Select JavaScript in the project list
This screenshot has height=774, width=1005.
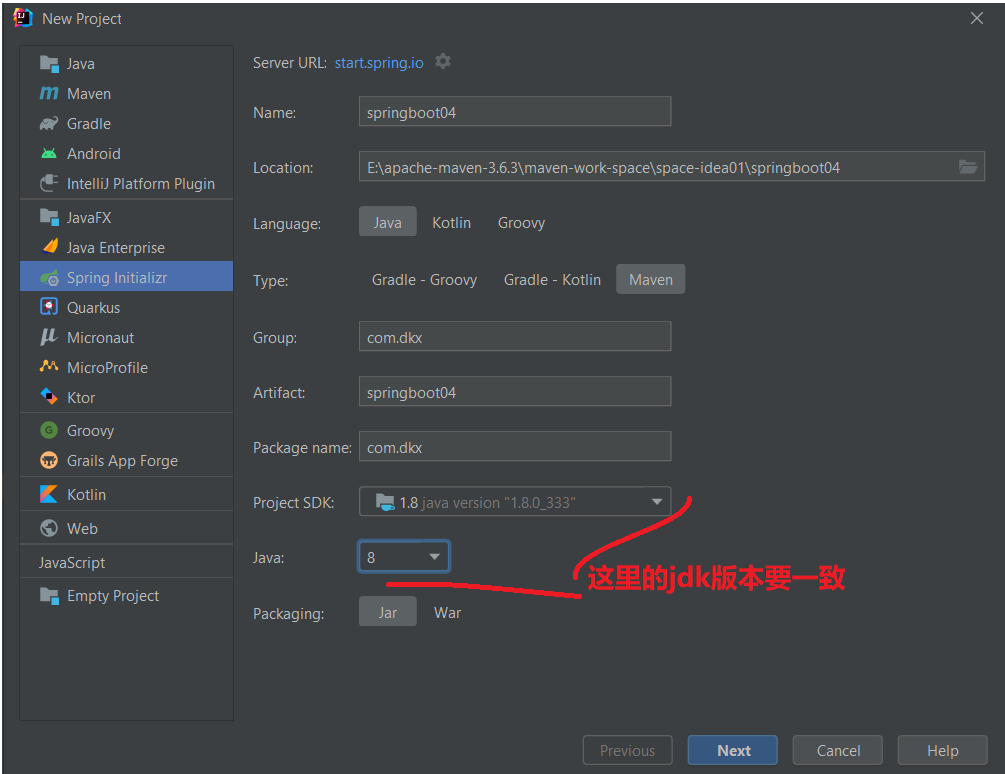point(71,562)
